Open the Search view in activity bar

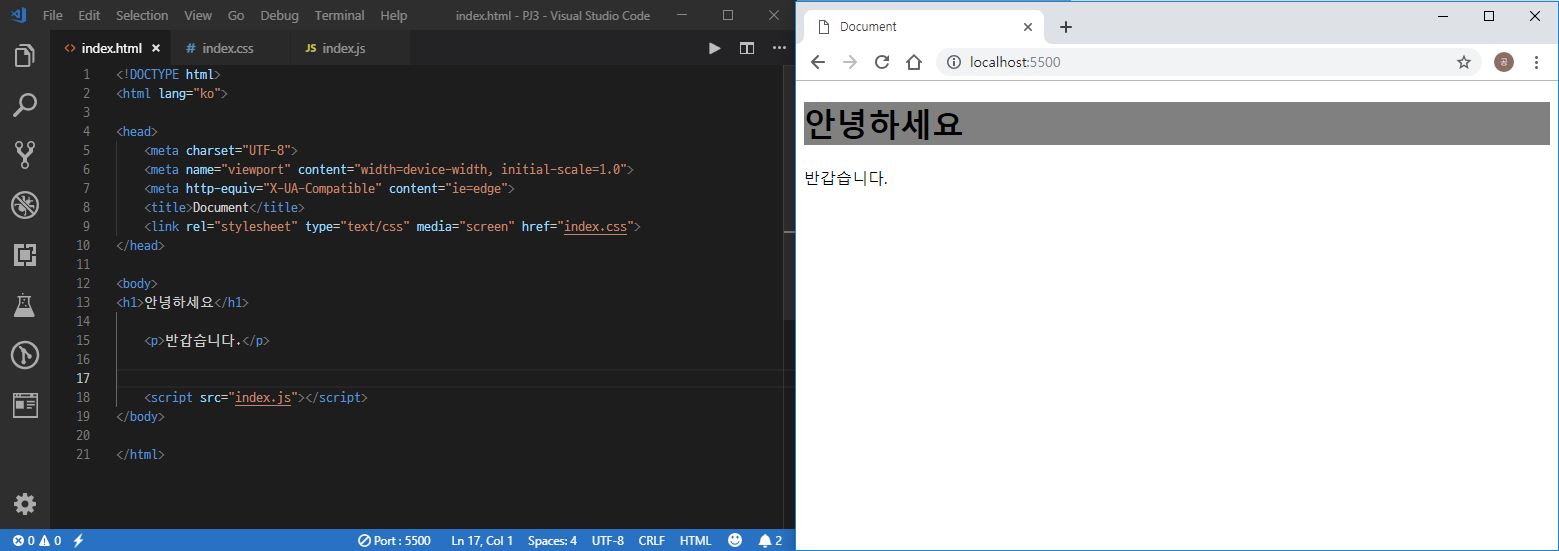25,105
